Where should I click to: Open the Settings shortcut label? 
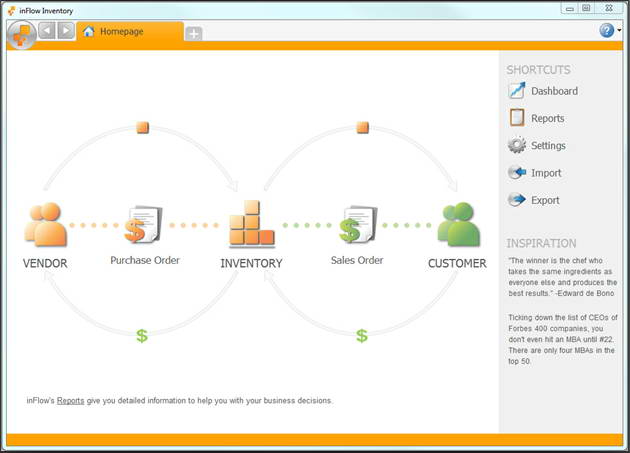(x=548, y=146)
